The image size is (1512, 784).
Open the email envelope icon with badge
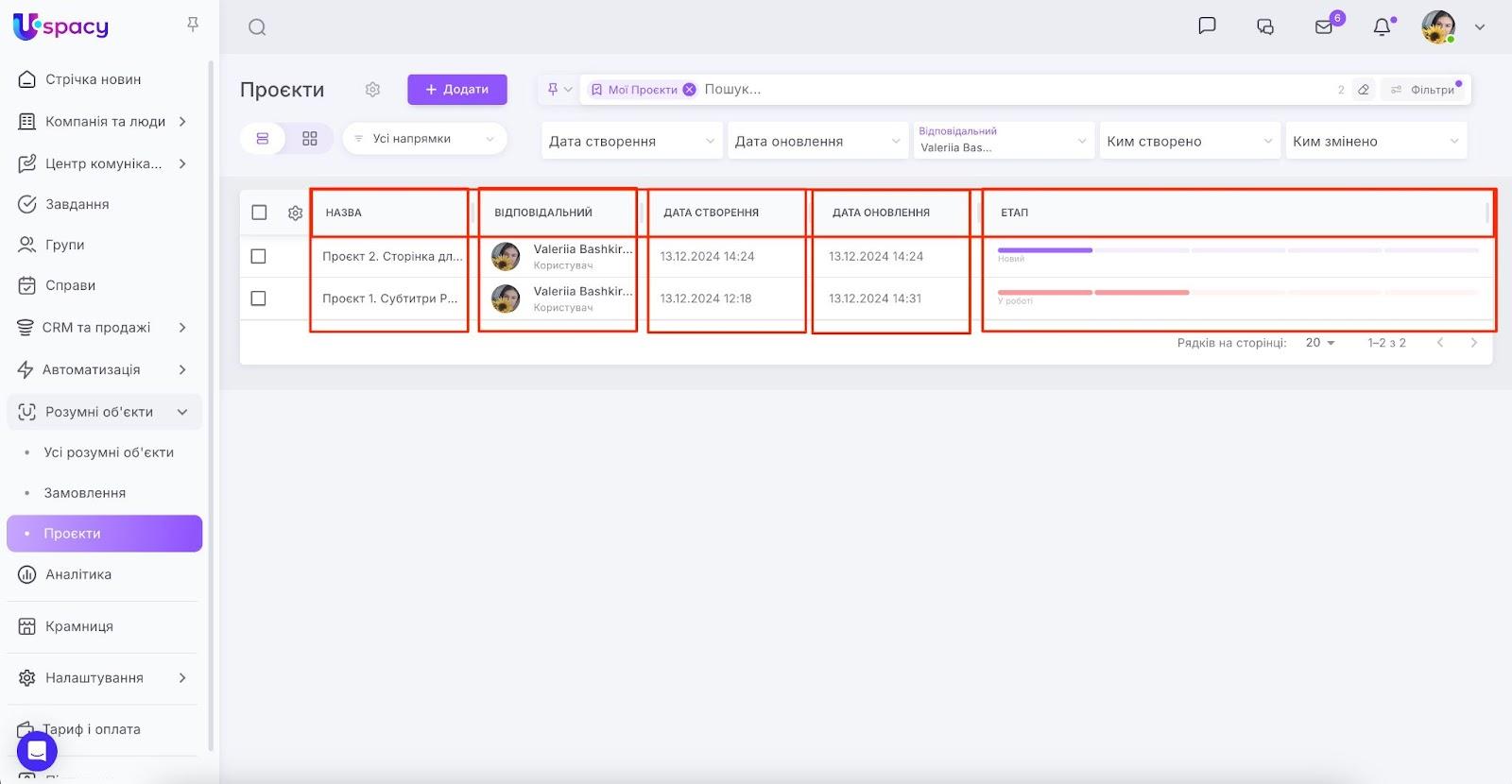click(1324, 26)
